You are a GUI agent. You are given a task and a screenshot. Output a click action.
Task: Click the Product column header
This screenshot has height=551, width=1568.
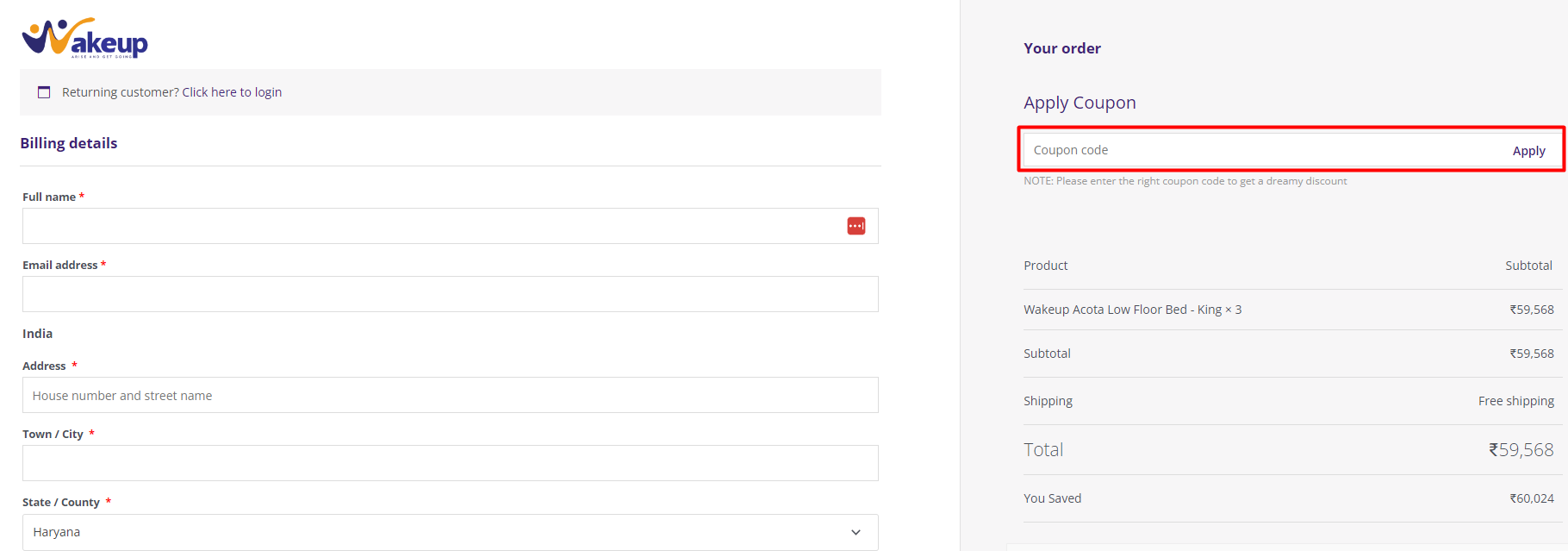click(x=1045, y=266)
